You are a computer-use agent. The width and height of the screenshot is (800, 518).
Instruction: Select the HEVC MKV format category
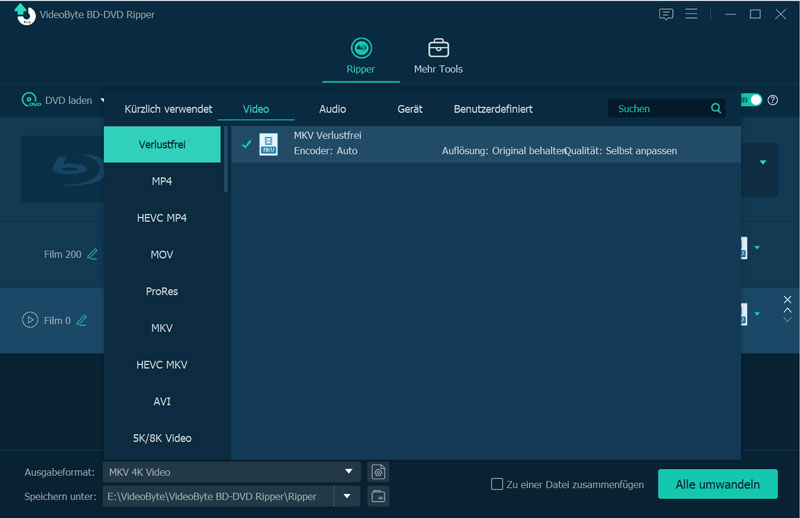(x=162, y=365)
